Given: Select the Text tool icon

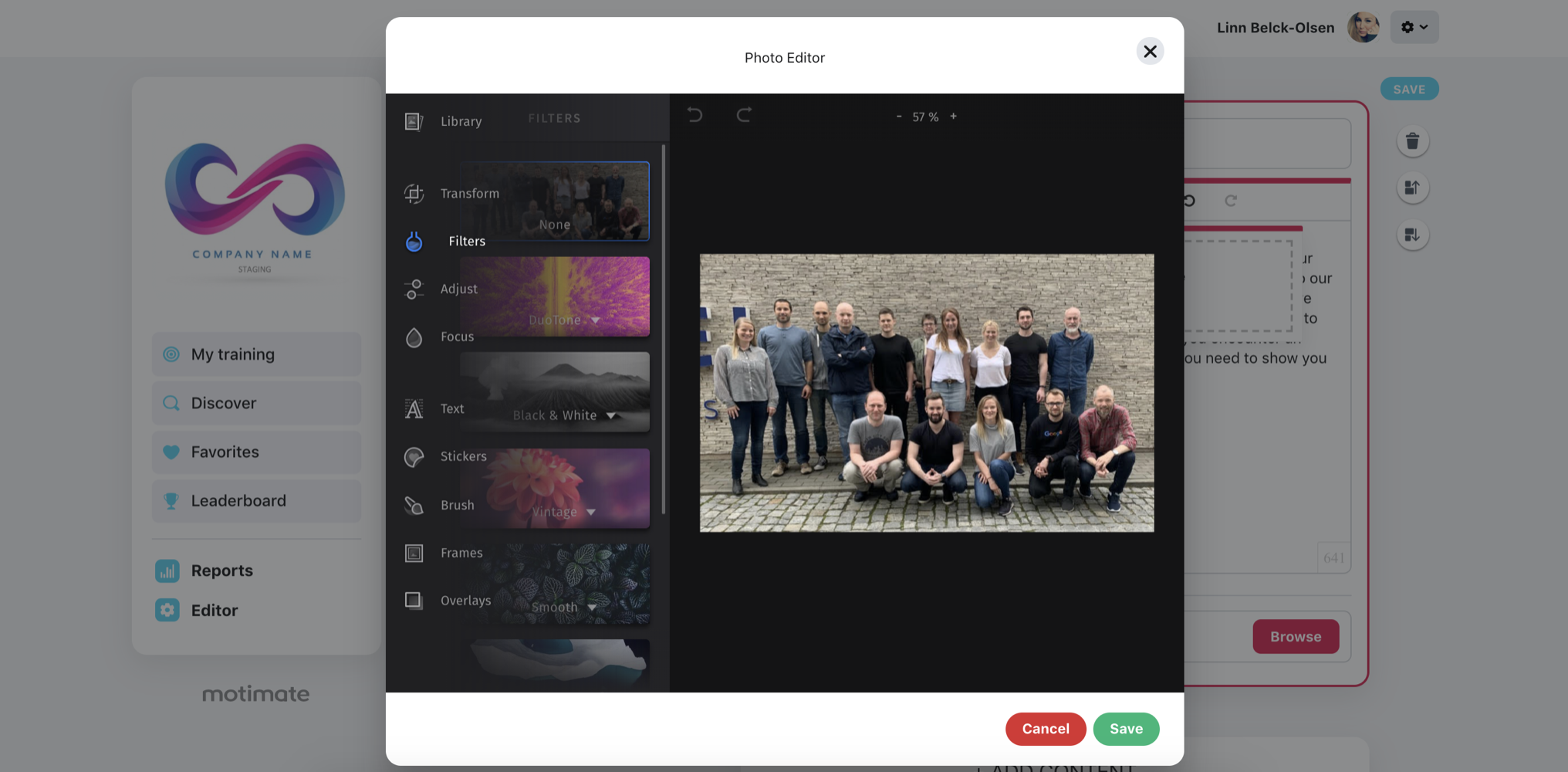Looking at the screenshot, I should [414, 408].
